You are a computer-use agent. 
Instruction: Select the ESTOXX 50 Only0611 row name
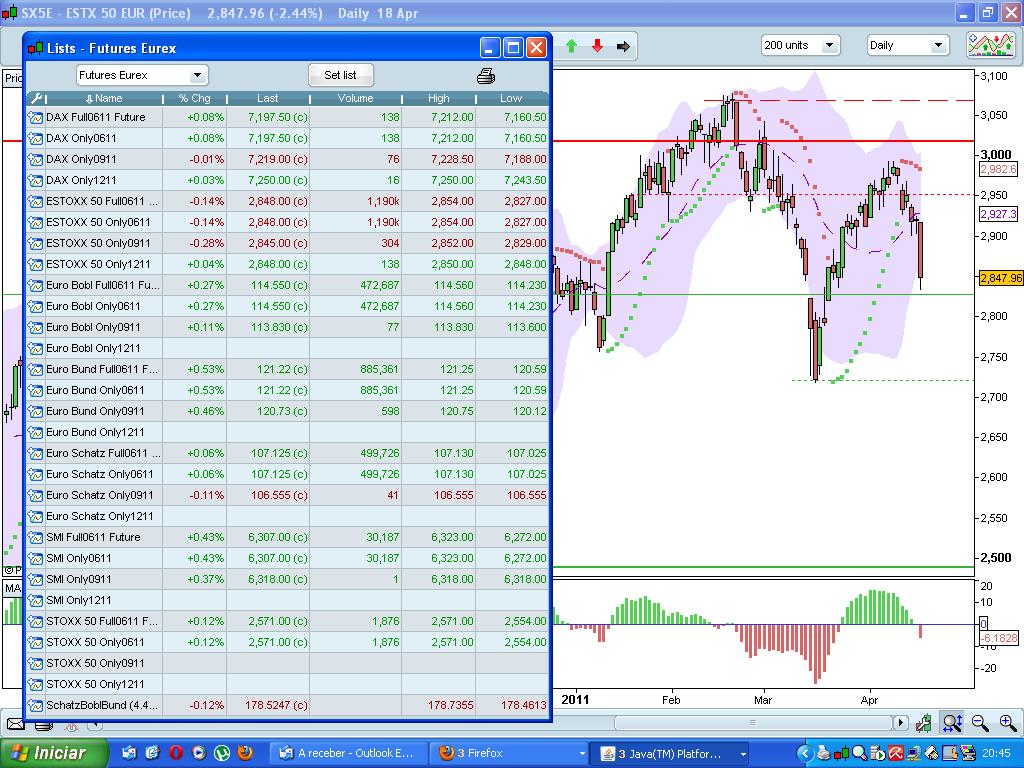click(x=98, y=222)
